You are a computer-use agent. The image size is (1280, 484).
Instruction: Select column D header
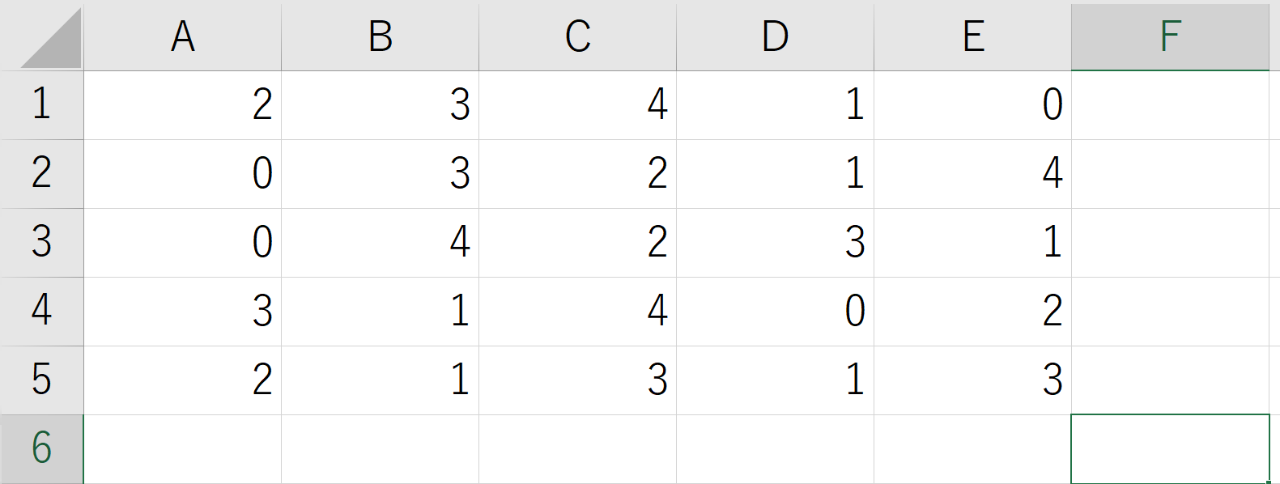pyautogui.click(x=775, y=36)
